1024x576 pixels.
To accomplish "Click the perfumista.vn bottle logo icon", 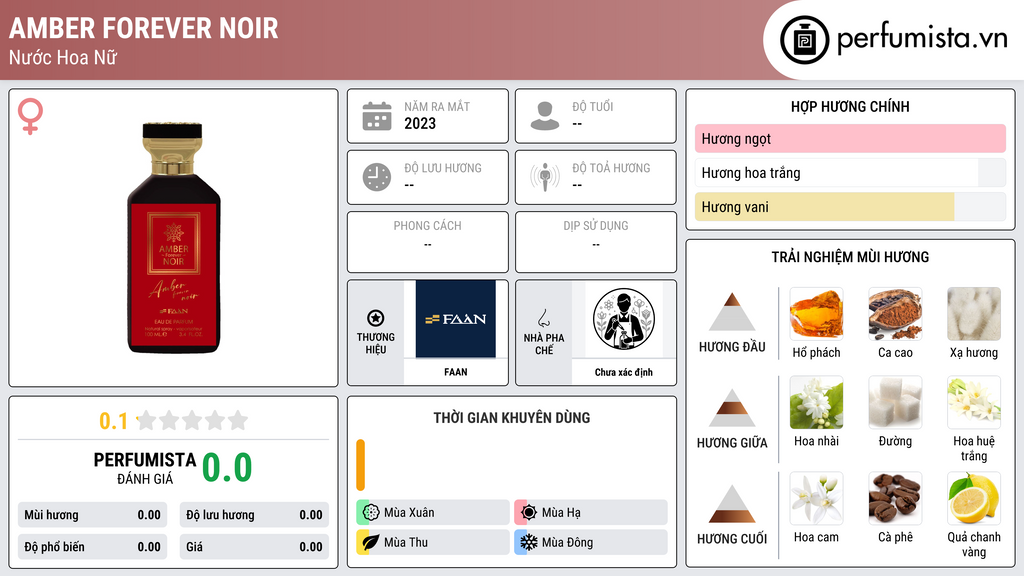I will pos(804,40).
